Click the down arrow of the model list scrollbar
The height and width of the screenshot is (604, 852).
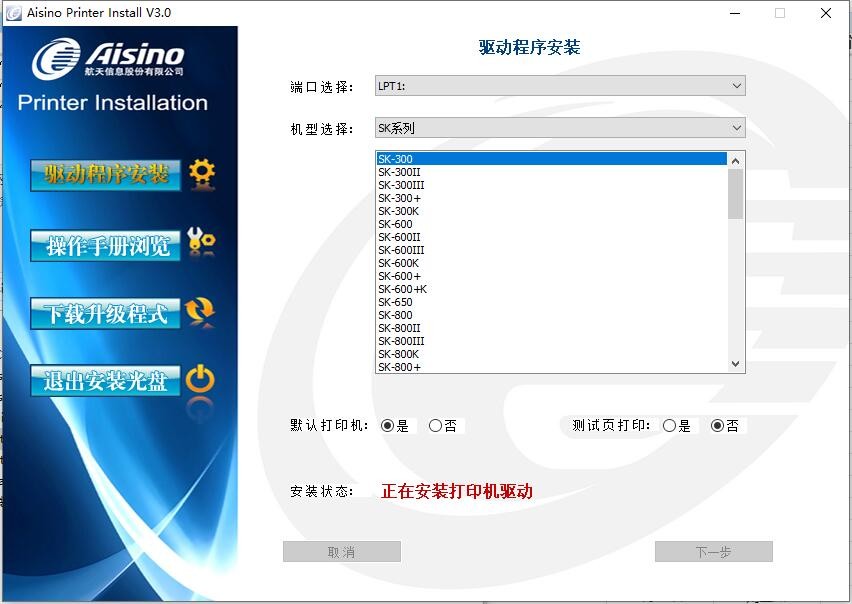tap(734, 363)
